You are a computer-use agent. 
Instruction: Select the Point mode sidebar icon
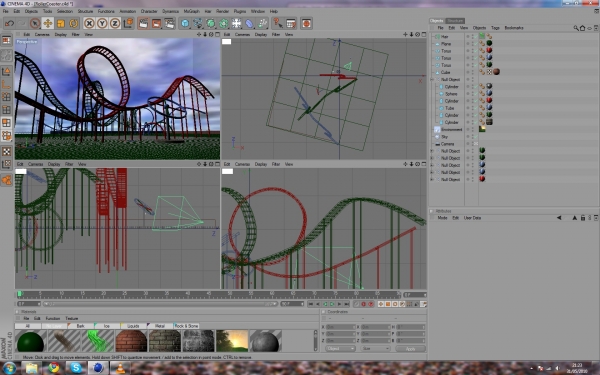pyautogui.click(x=7, y=97)
